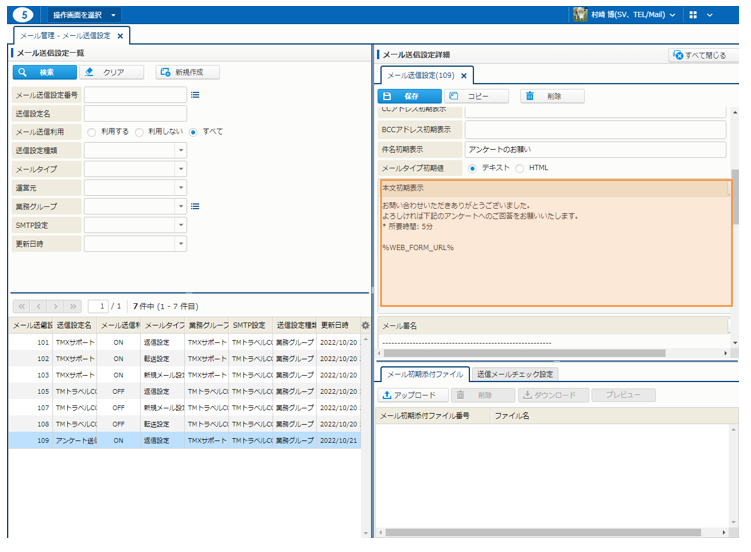
Task: Click the apps grid icon in header
Action: 692,15
